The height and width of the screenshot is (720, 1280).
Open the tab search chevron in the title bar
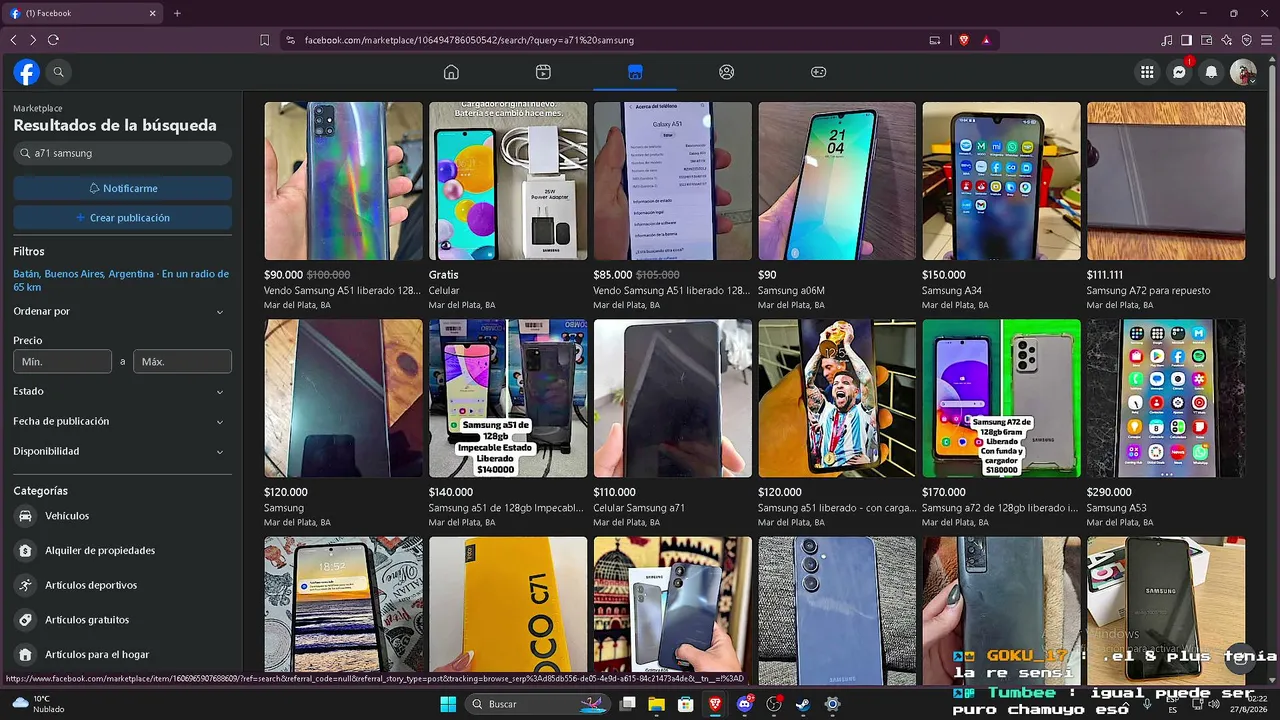coord(1179,13)
